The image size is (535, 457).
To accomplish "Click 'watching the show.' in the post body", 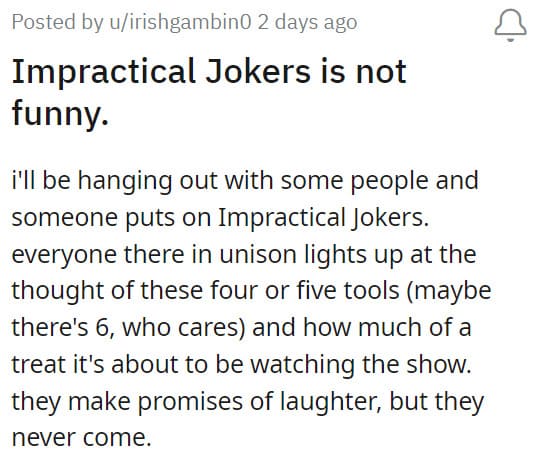I will pyautogui.click(x=361, y=366).
